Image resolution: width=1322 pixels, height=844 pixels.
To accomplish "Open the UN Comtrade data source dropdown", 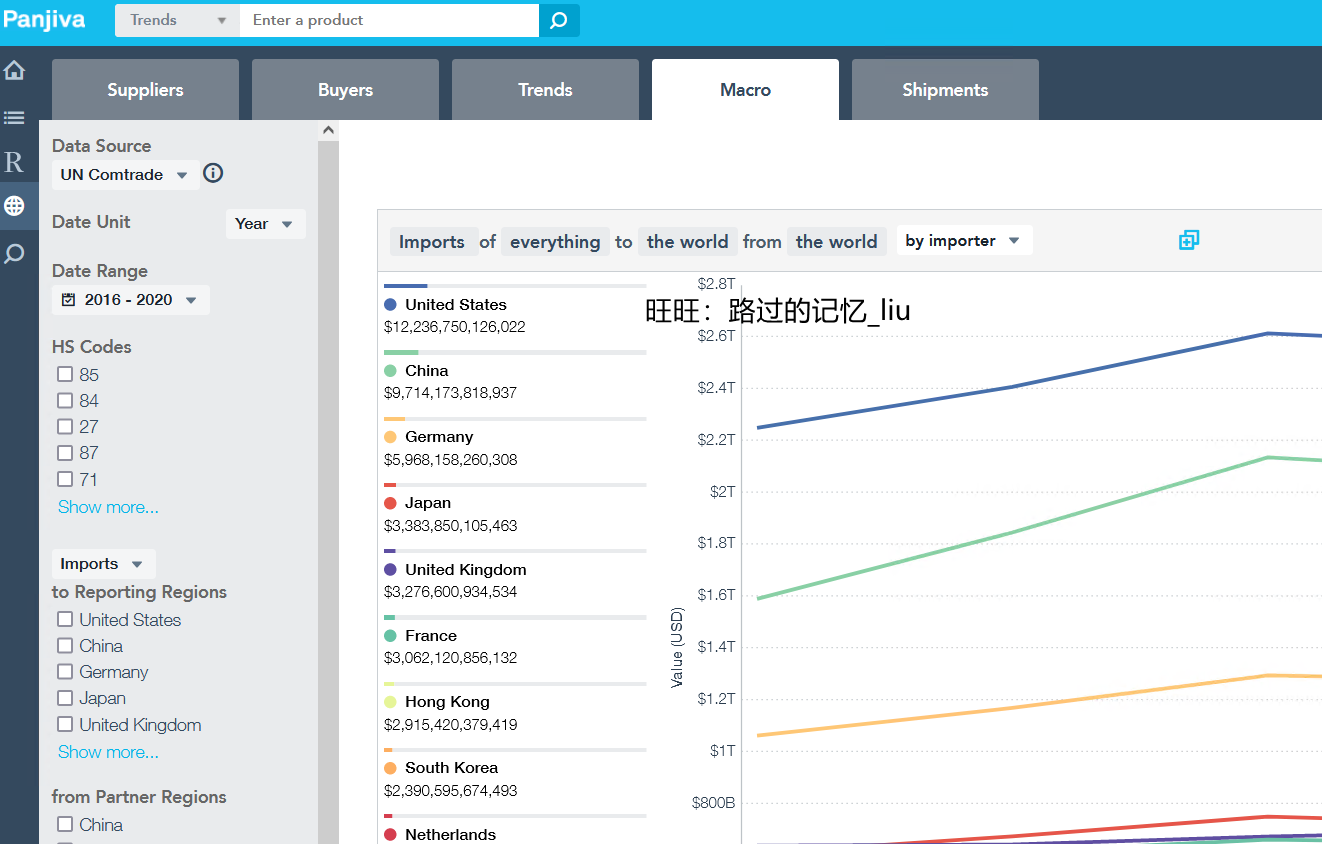I will coord(125,174).
